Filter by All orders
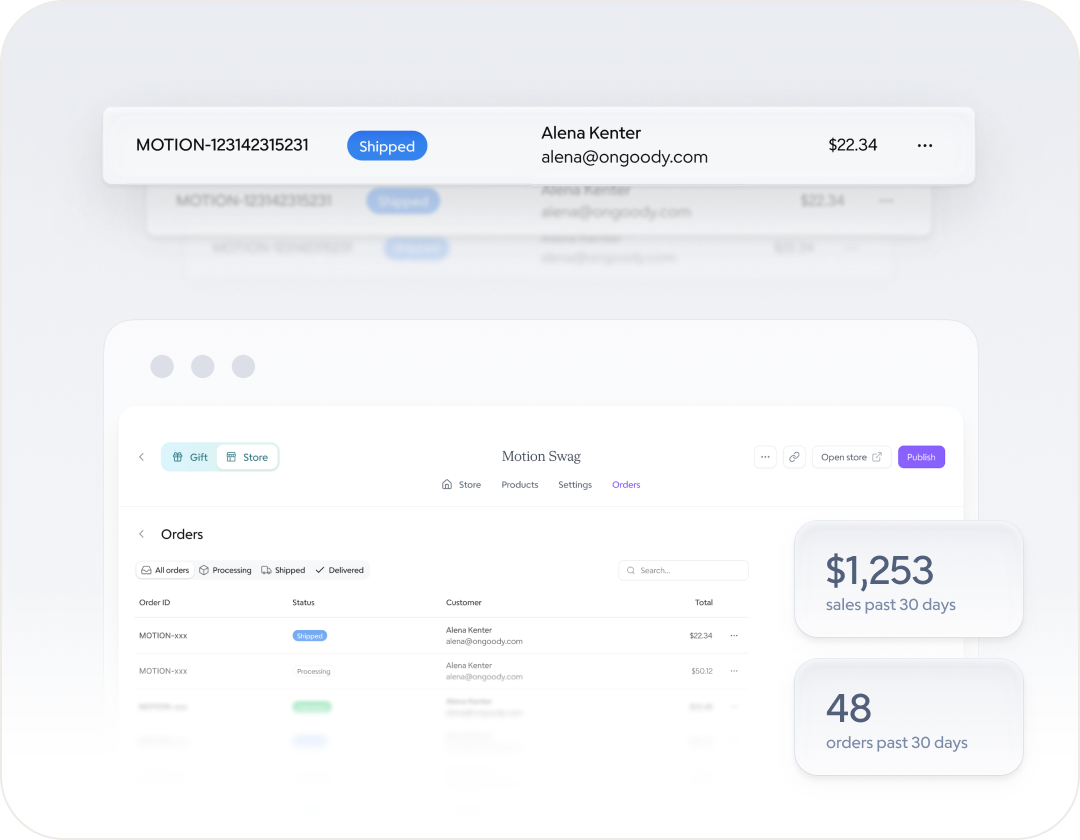Viewport: 1080px width, 840px height. click(165, 570)
